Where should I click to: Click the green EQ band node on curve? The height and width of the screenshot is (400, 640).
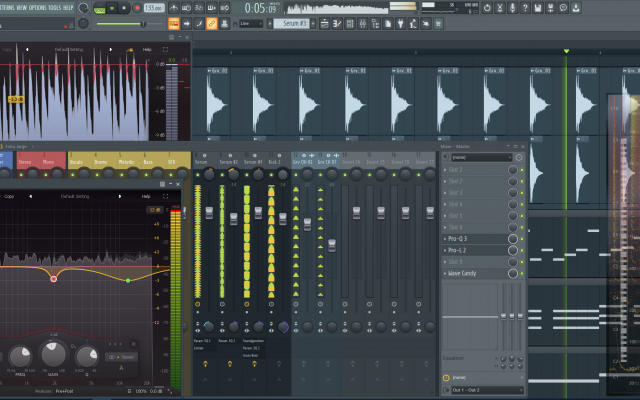[x=128, y=280]
